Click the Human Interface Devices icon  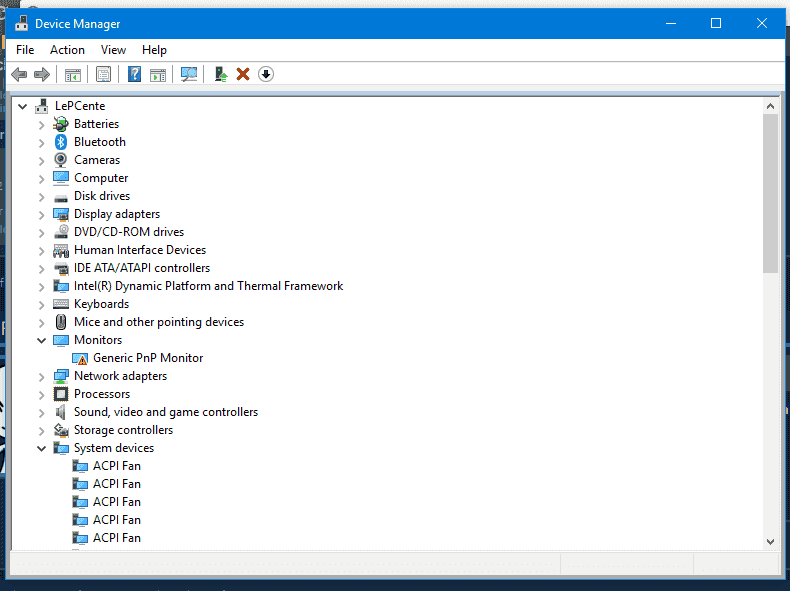pyautogui.click(x=61, y=250)
